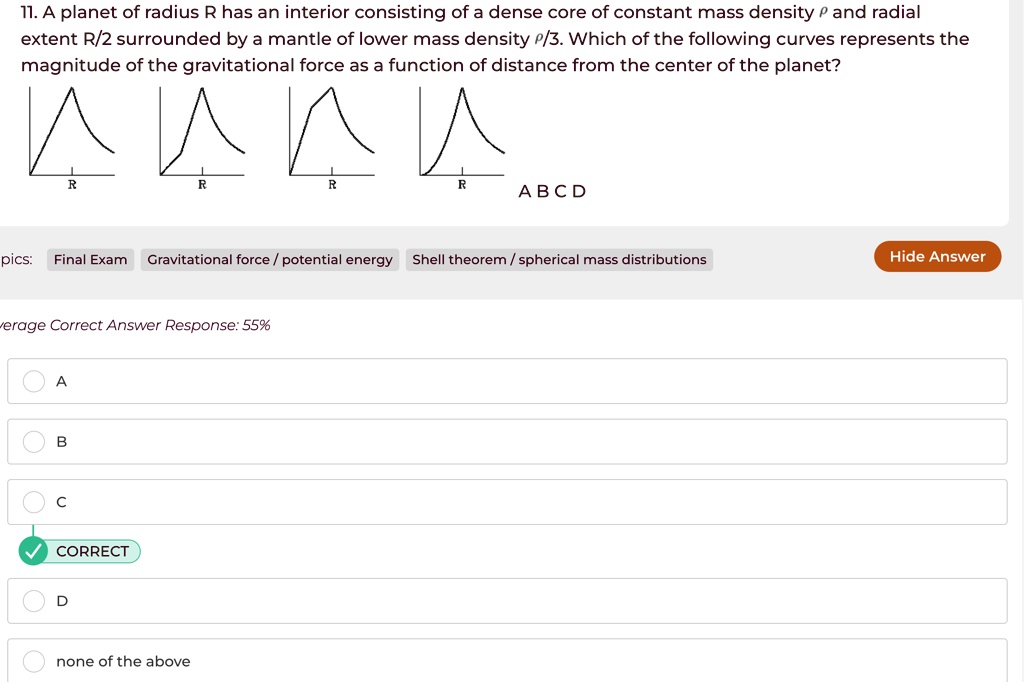
Task: Click the CORRECT badge label
Action: [91, 551]
